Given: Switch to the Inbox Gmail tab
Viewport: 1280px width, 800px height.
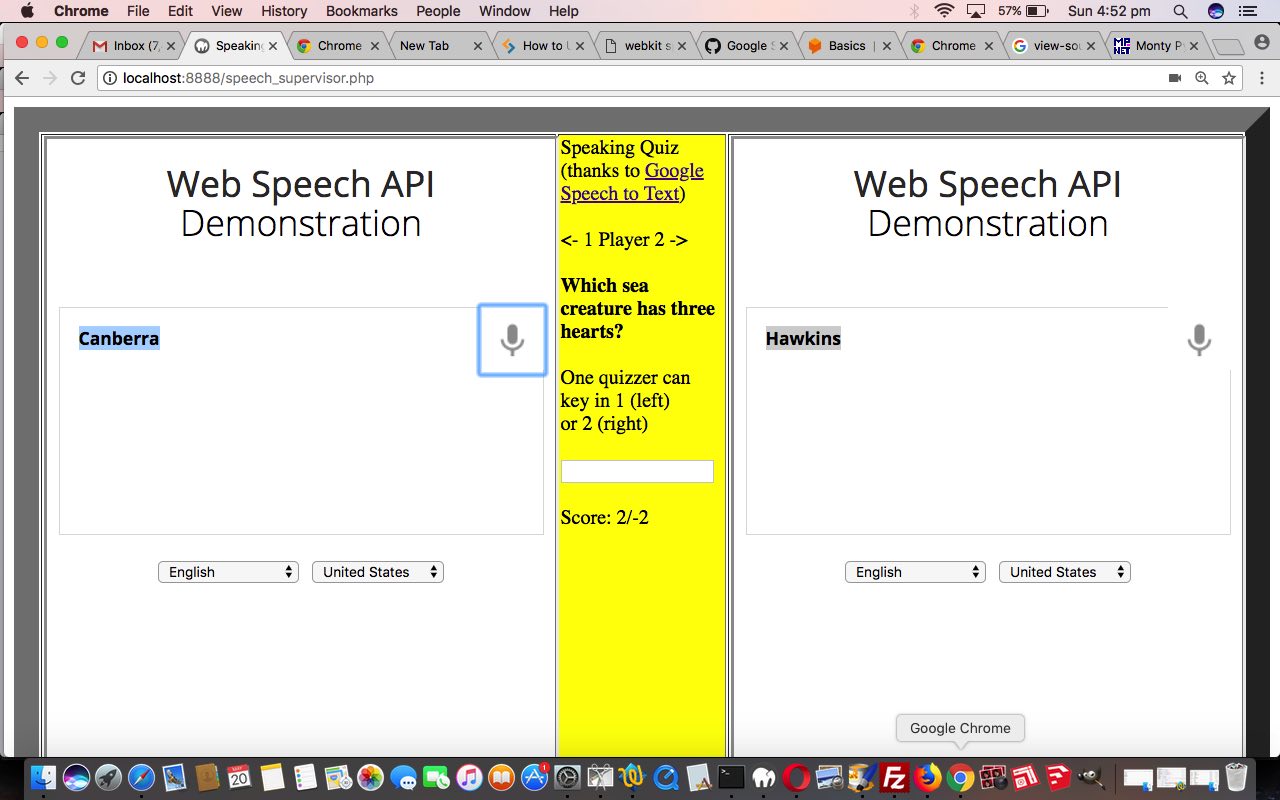Looking at the screenshot, I should tap(130, 45).
